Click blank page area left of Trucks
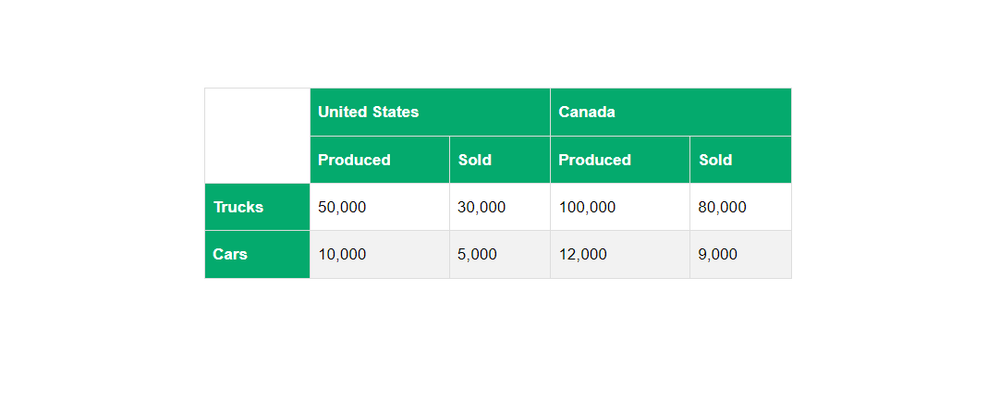 [x=100, y=207]
